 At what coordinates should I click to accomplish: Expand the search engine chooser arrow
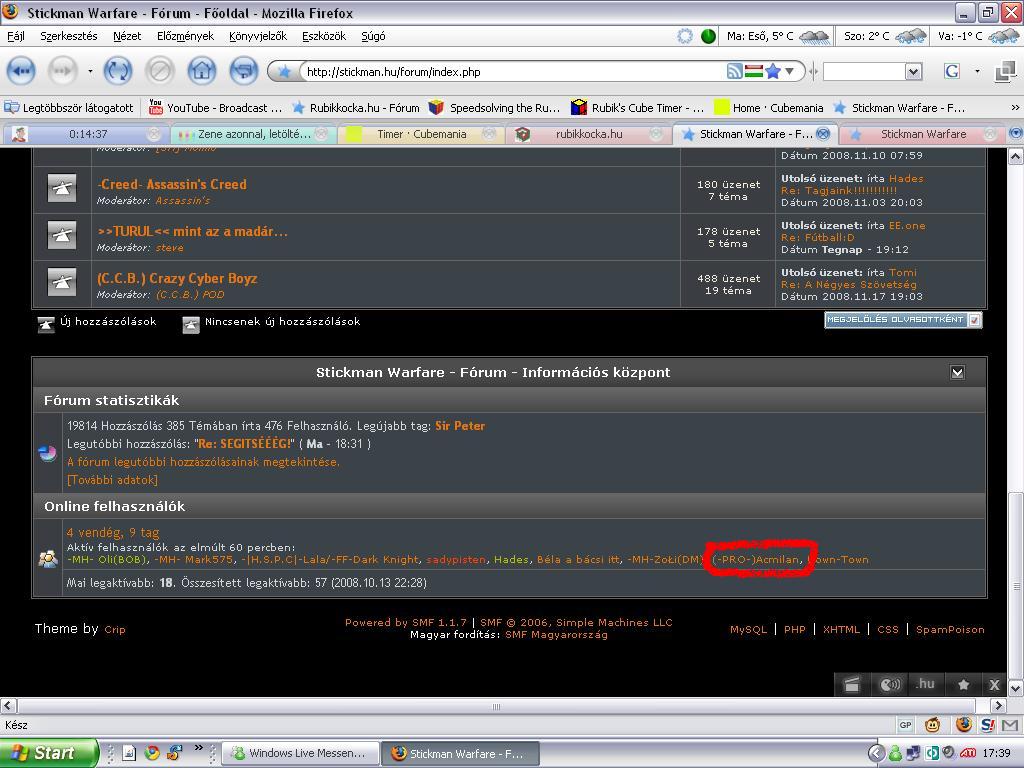(x=977, y=71)
